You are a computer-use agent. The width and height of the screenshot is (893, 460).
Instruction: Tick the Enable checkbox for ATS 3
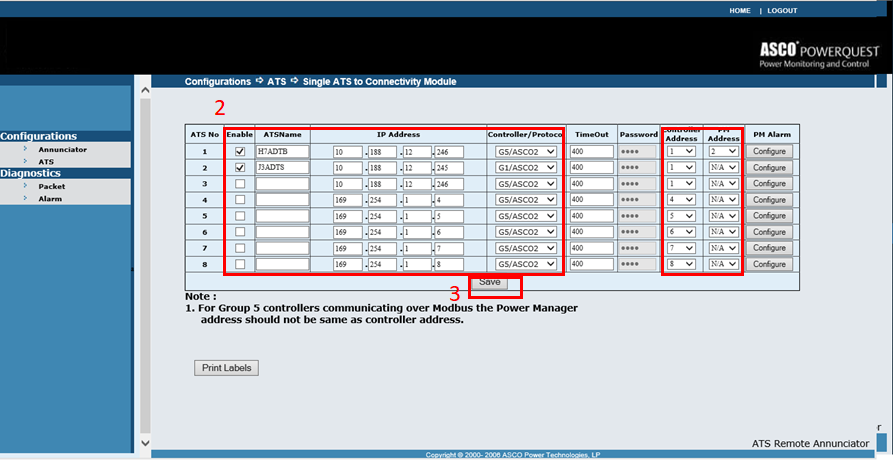click(240, 184)
